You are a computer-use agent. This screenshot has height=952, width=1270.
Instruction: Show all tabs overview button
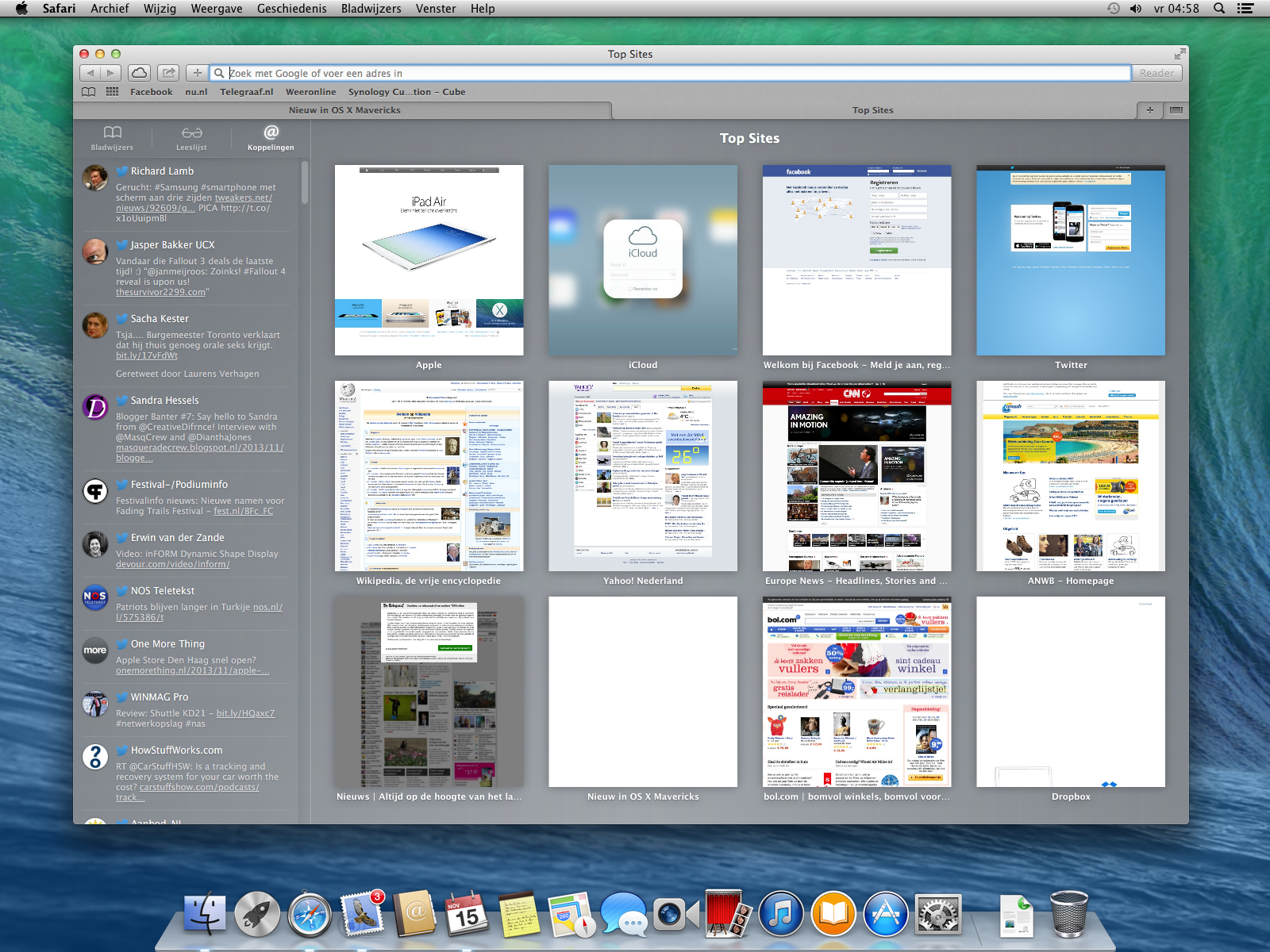pyautogui.click(x=1176, y=110)
